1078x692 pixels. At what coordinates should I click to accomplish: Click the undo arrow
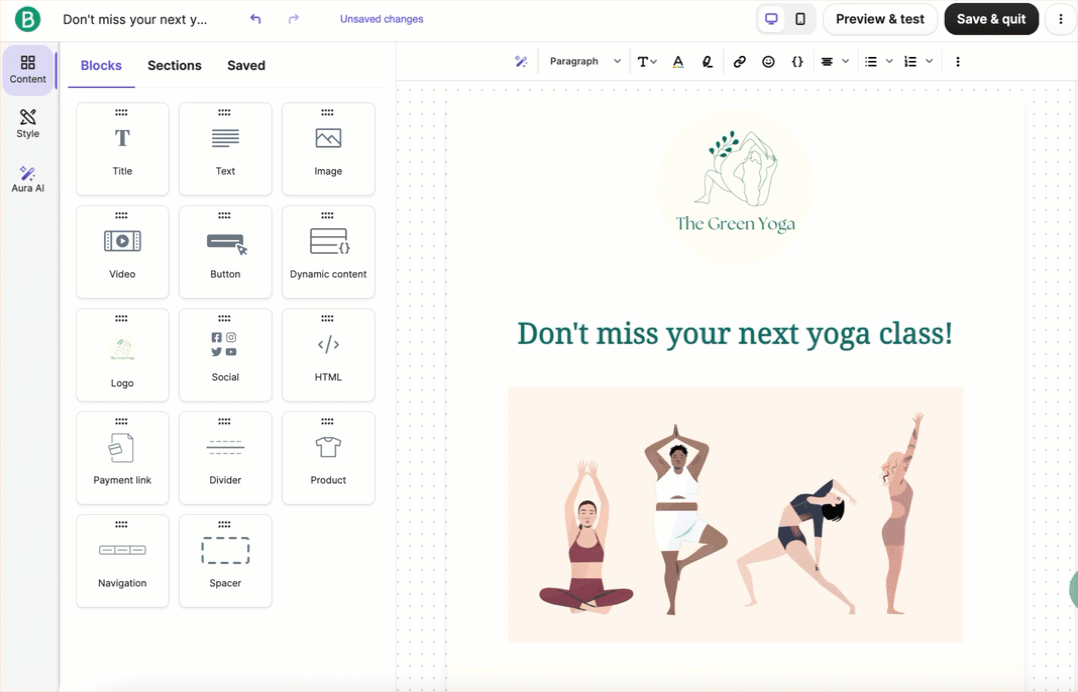256,19
